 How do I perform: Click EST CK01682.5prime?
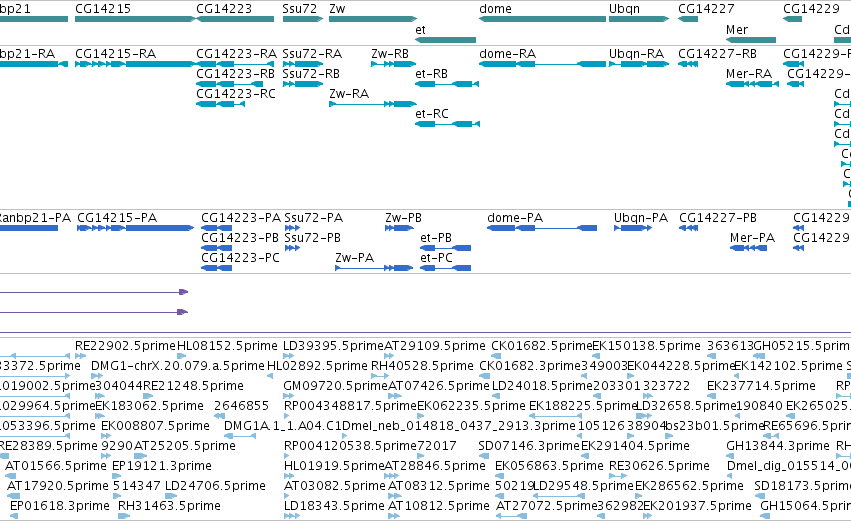pyautogui.click(x=496, y=356)
